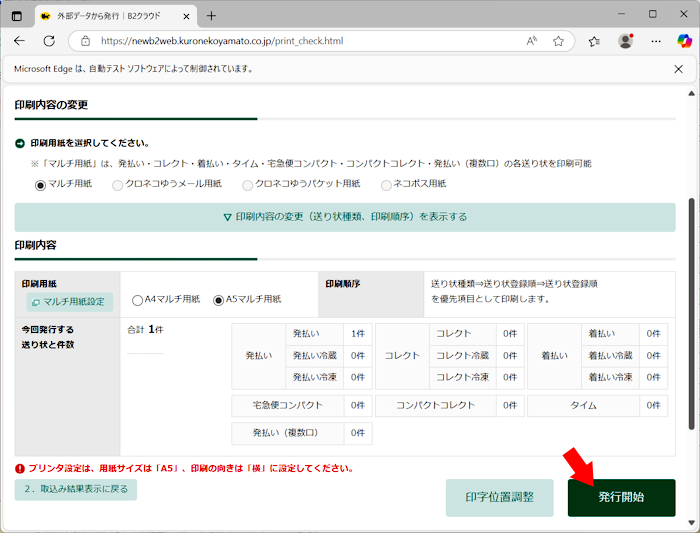Open the Edge profile avatar

(625, 41)
